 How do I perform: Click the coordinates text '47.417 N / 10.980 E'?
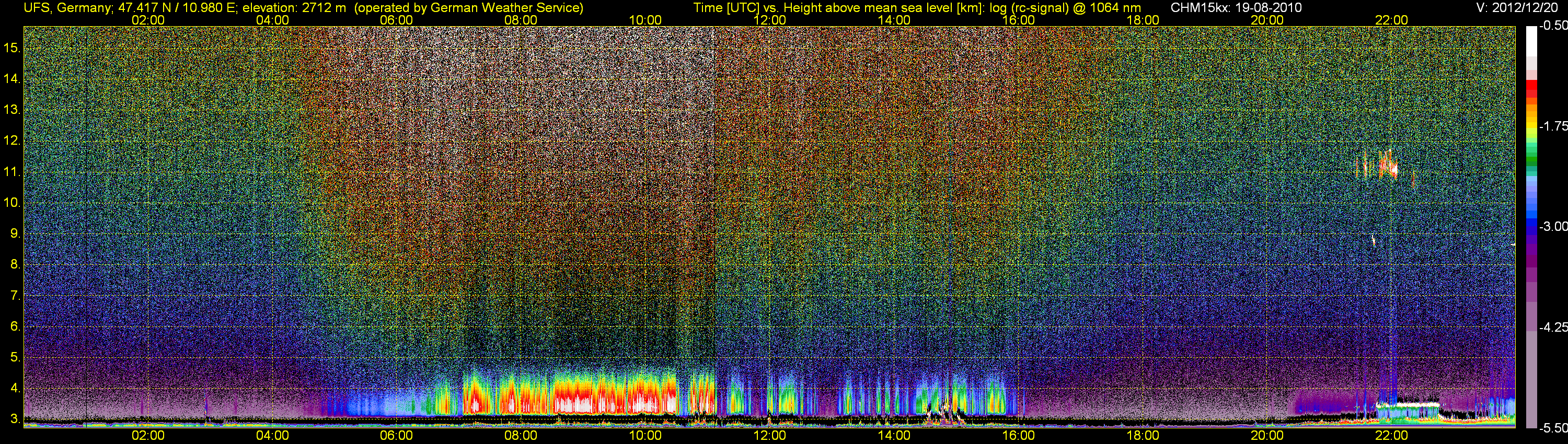point(176,8)
